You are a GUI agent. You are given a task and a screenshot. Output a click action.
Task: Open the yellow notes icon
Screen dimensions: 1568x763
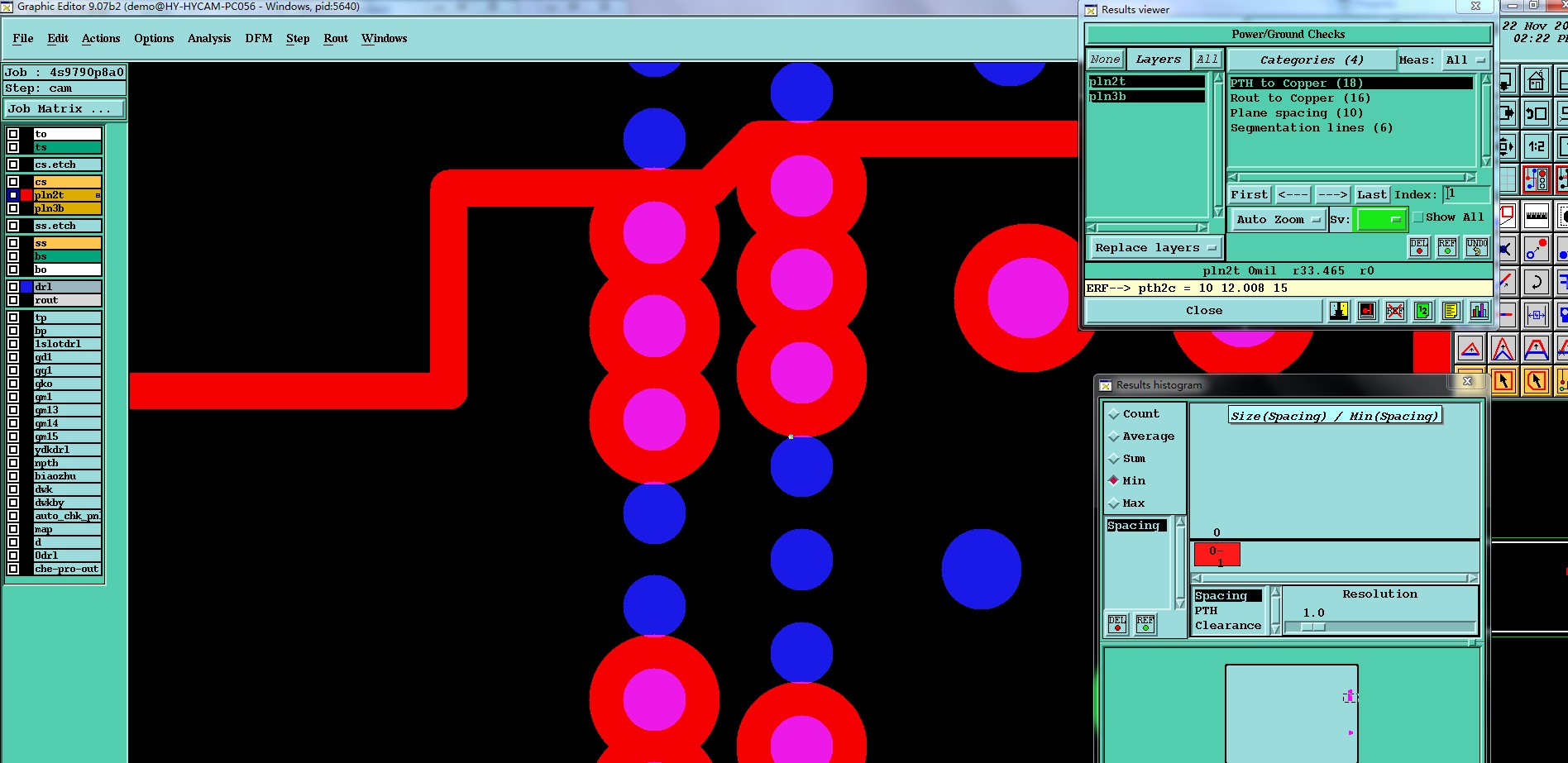click(1451, 311)
